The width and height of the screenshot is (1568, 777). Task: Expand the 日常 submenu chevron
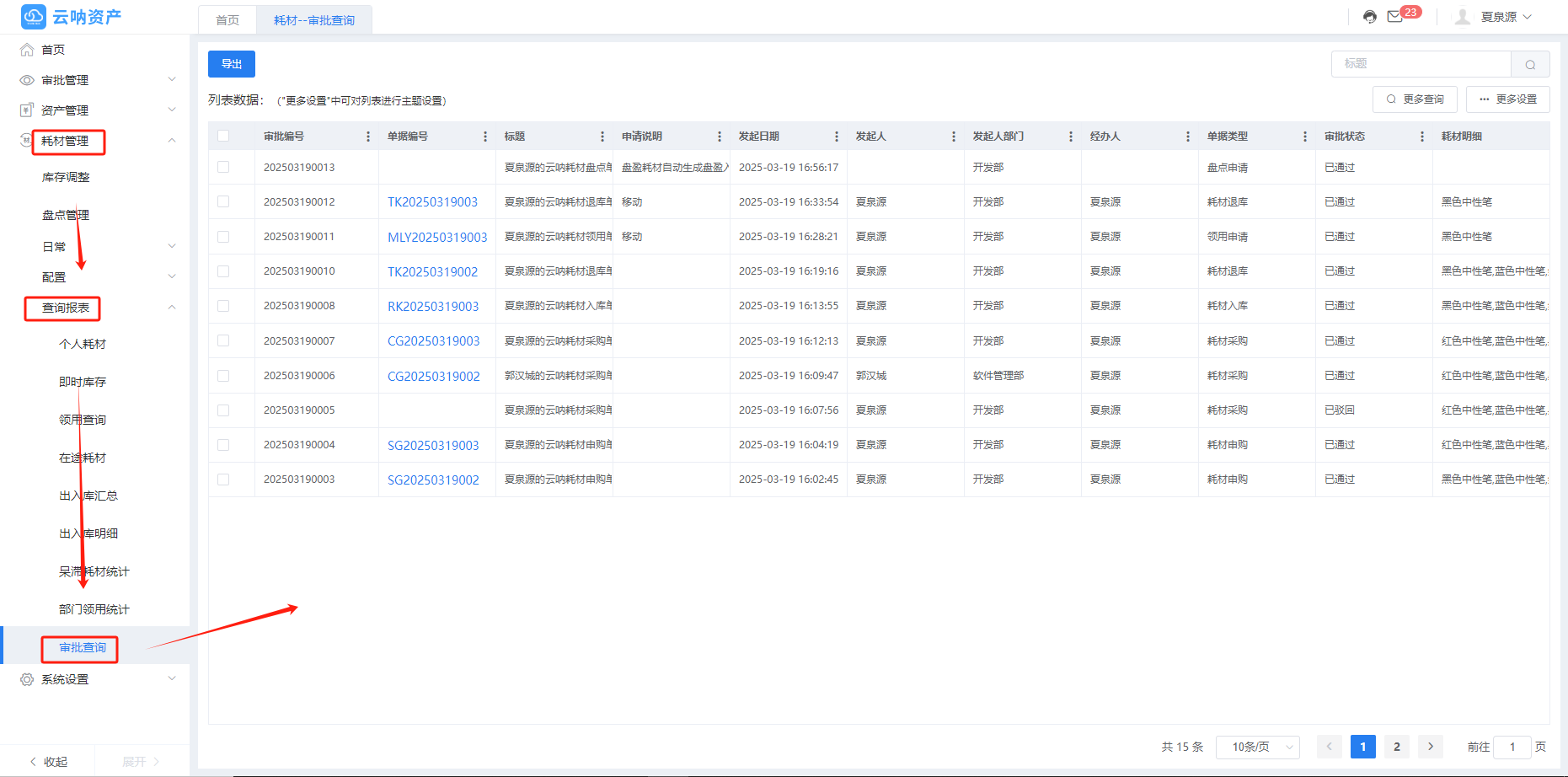tap(172, 246)
